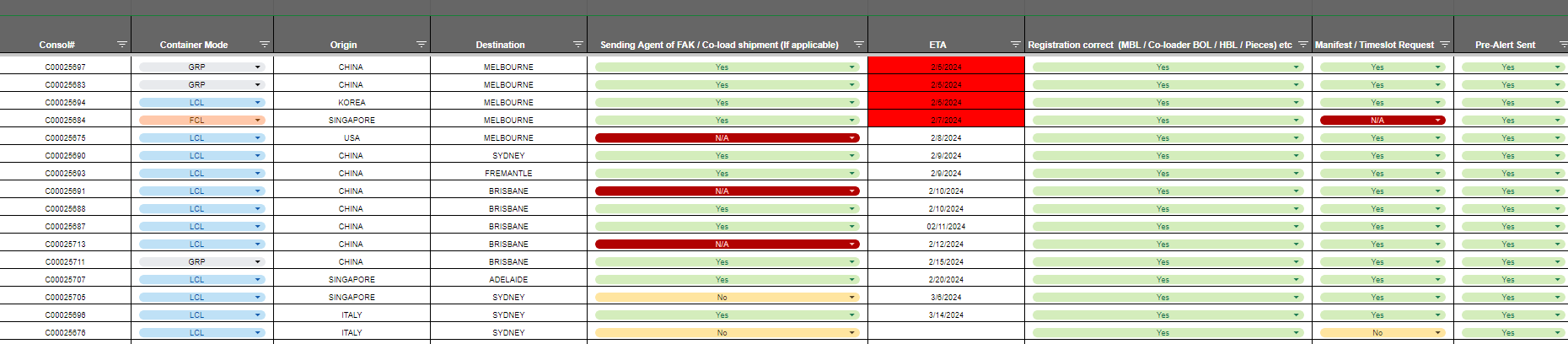
Task: Open the FCL Container Mode dropdown for C00025684
Action: [202, 120]
